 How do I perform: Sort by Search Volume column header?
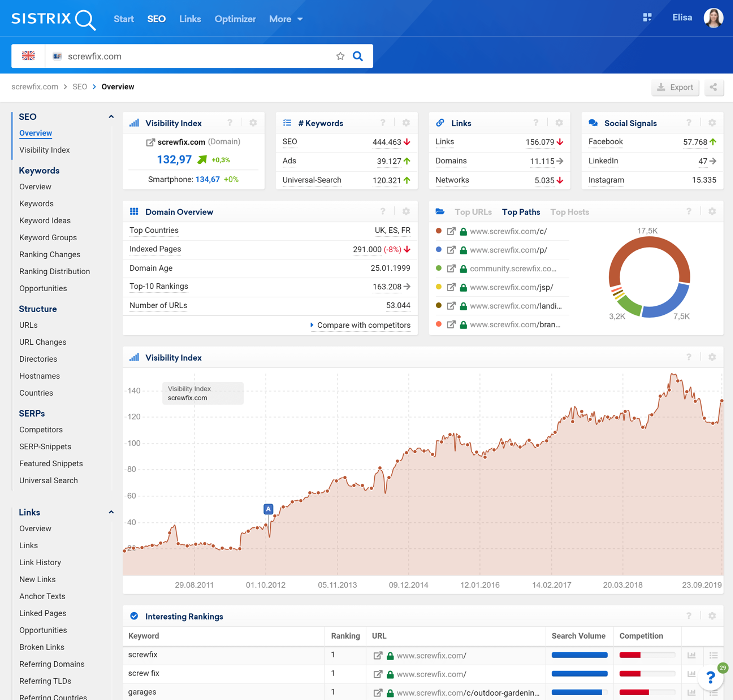pos(578,636)
